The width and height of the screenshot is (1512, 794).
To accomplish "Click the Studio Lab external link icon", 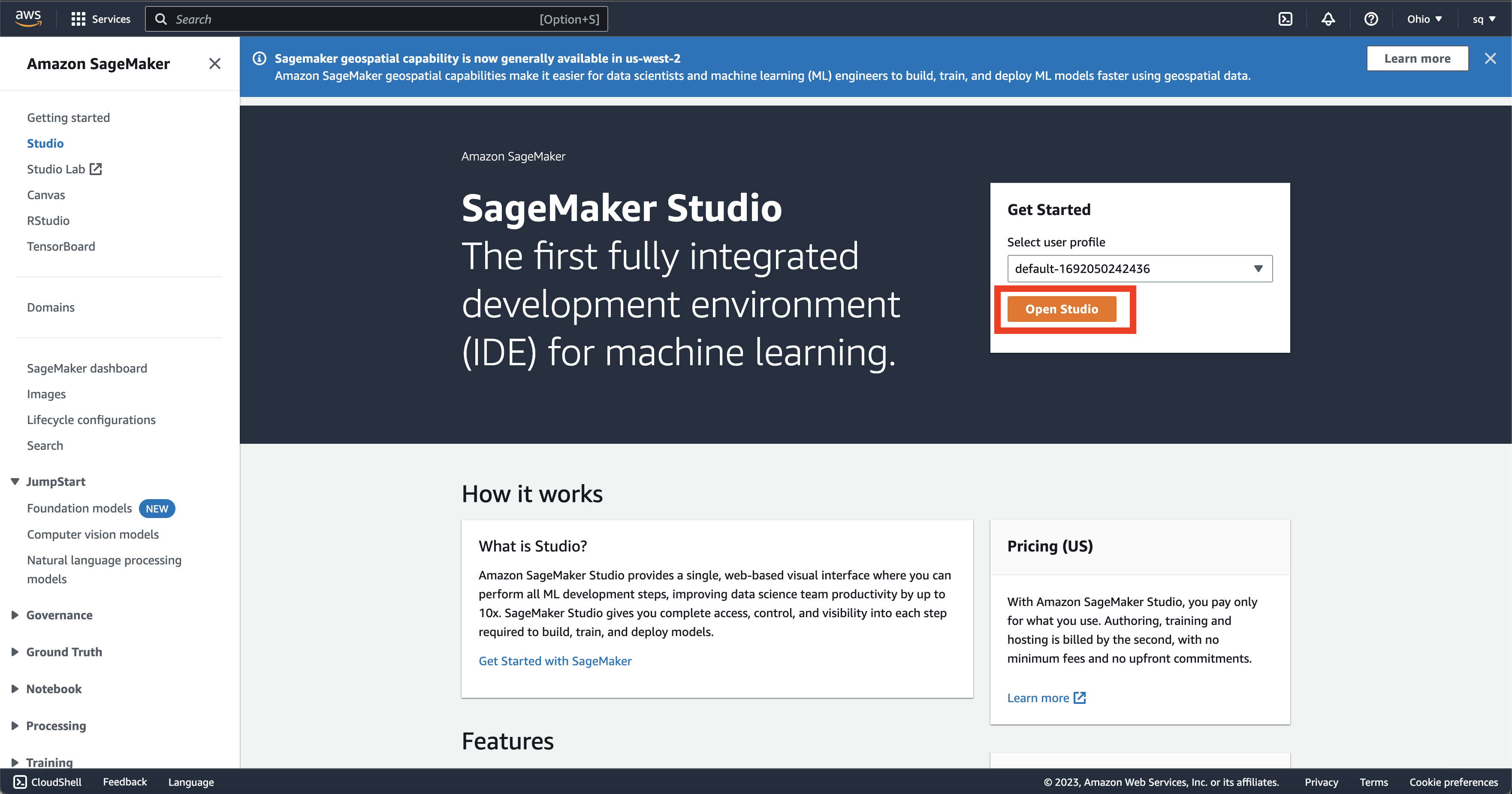I will tap(96, 169).
